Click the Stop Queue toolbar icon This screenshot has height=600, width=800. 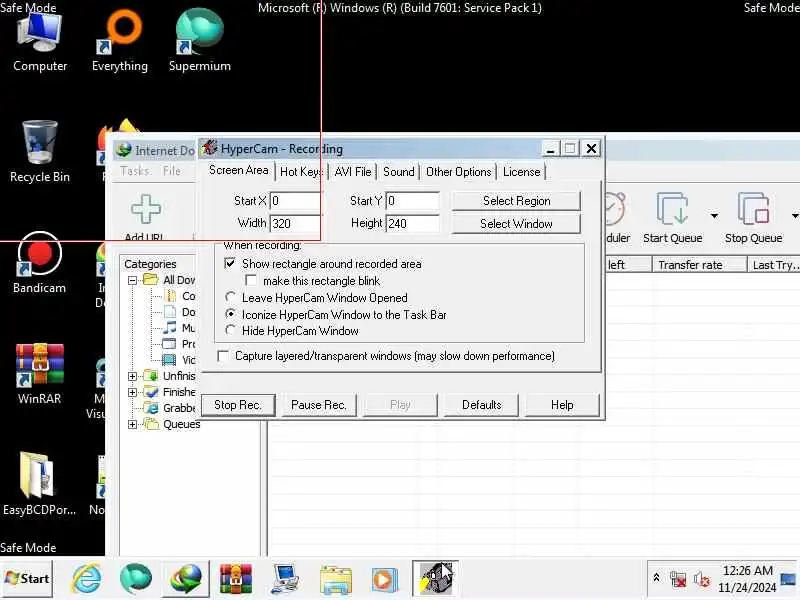click(754, 209)
